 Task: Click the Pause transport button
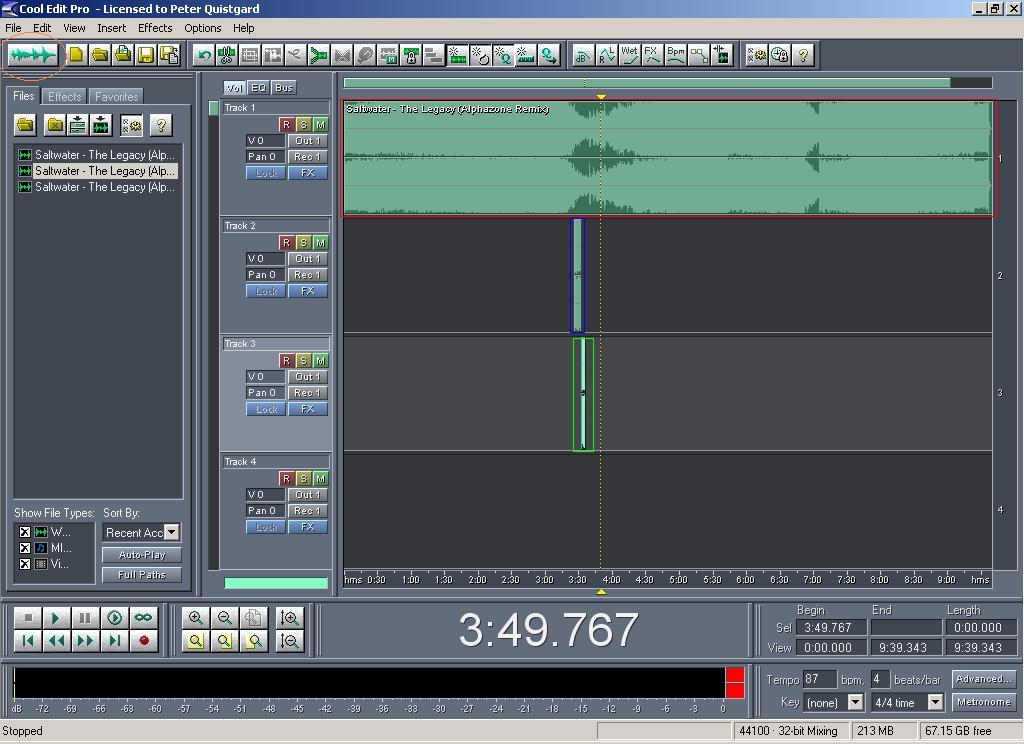tap(85, 617)
